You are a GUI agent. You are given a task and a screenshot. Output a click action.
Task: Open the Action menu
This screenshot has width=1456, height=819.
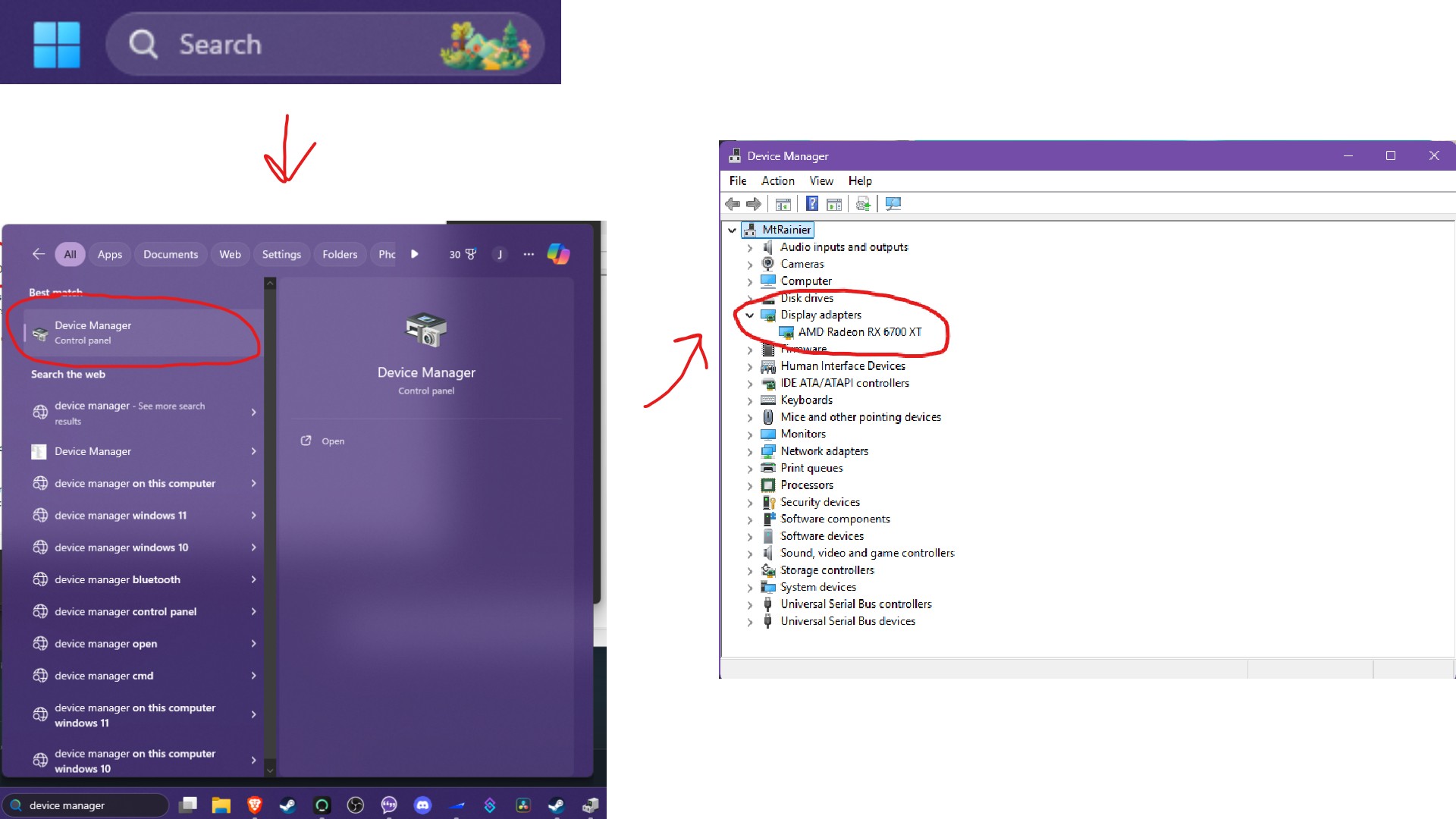coord(777,180)
